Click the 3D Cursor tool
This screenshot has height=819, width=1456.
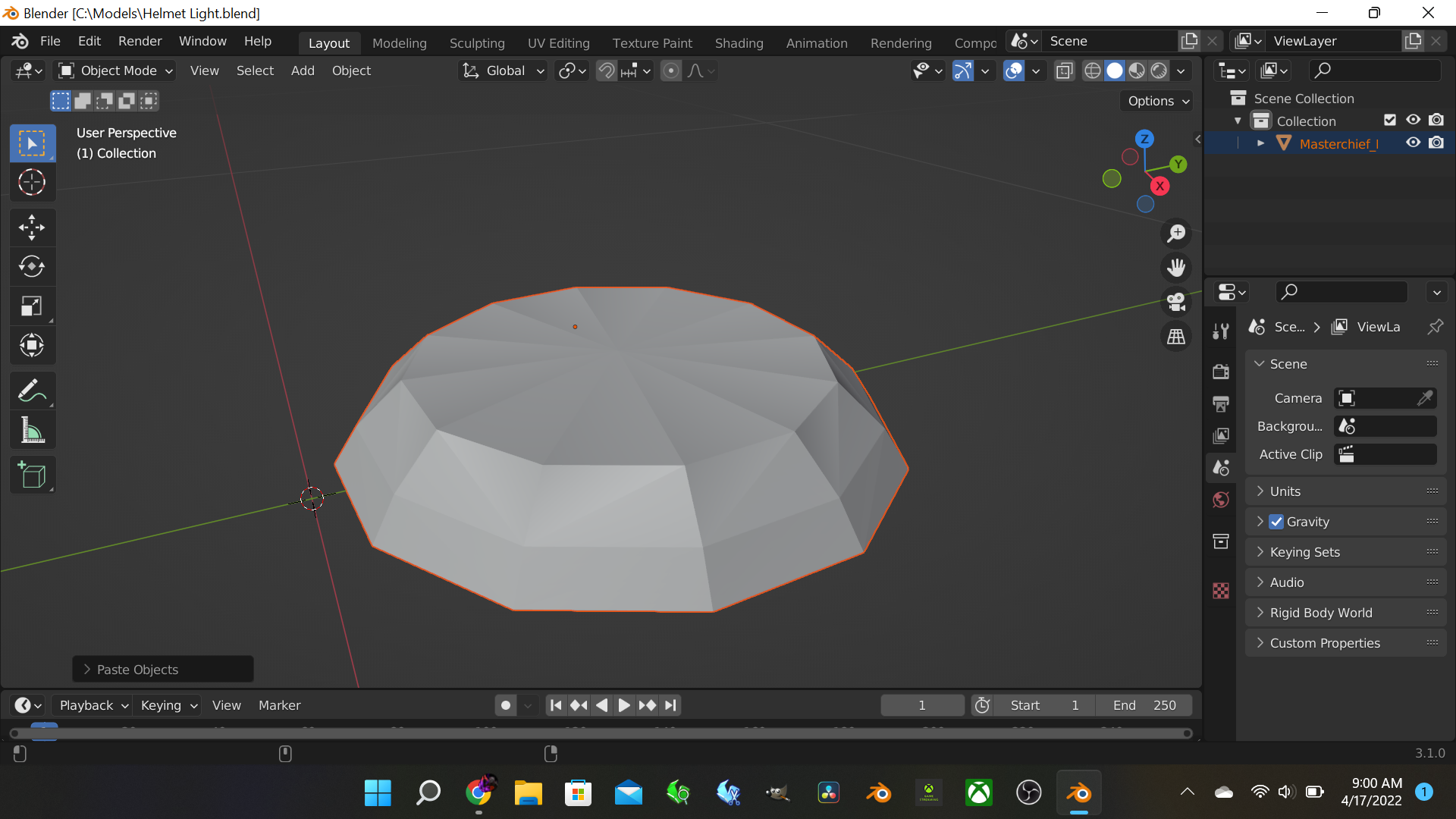[32, 182]
